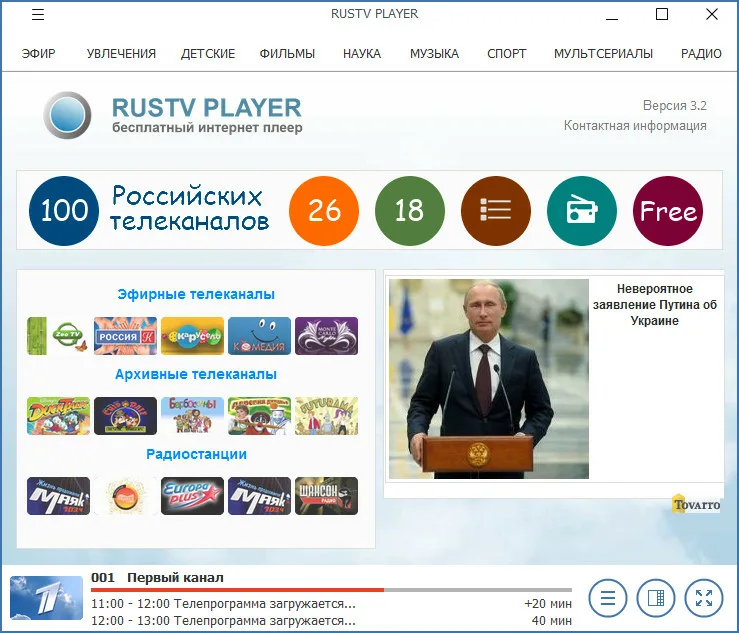The height and width of the screenshot is (633, 739).
Task: Go to the ФИЛЬМЫ tab
Action: pos(287,54)
